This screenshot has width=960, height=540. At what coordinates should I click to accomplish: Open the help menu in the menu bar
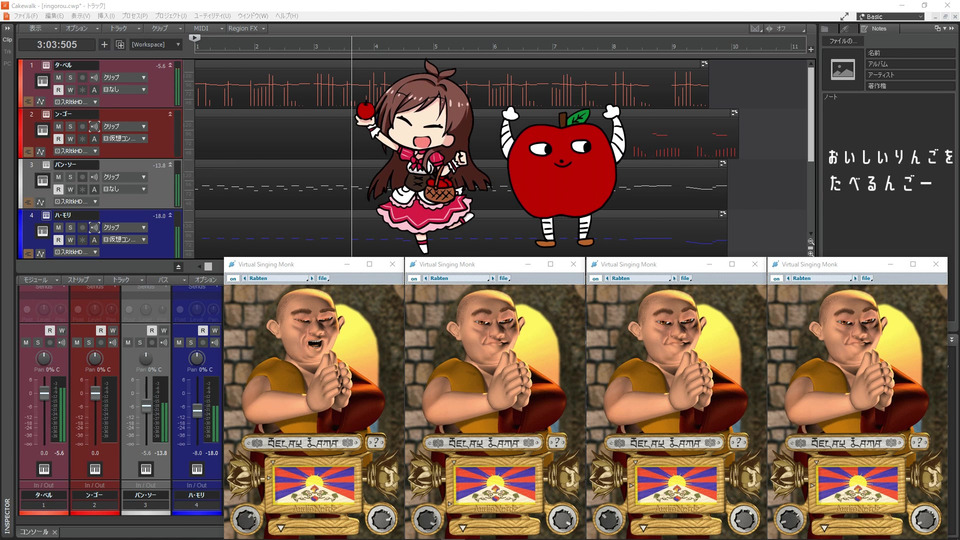287,16
